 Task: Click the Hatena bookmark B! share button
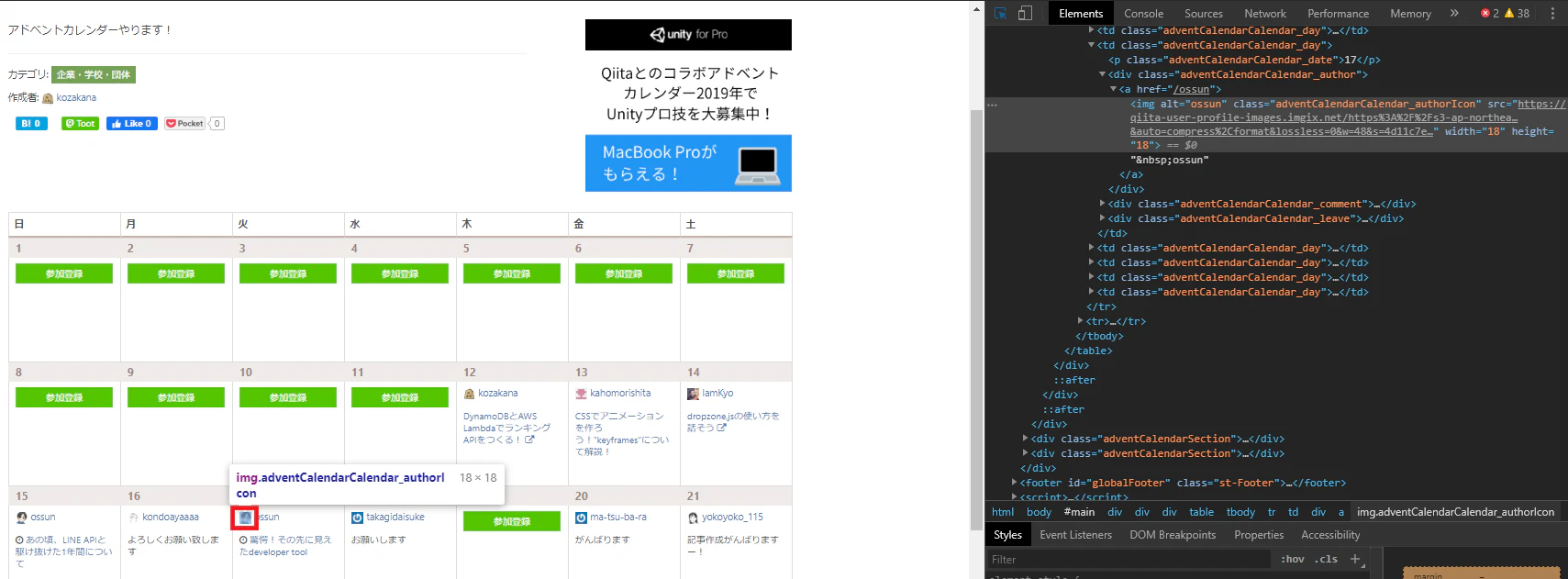coord(31,123)
